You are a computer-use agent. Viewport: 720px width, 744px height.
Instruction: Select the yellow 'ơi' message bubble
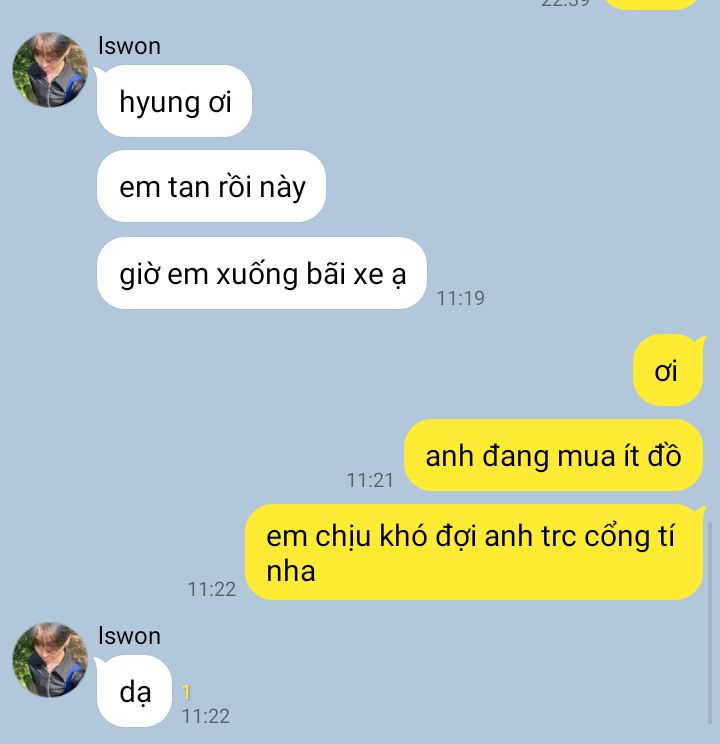(667, 371)
